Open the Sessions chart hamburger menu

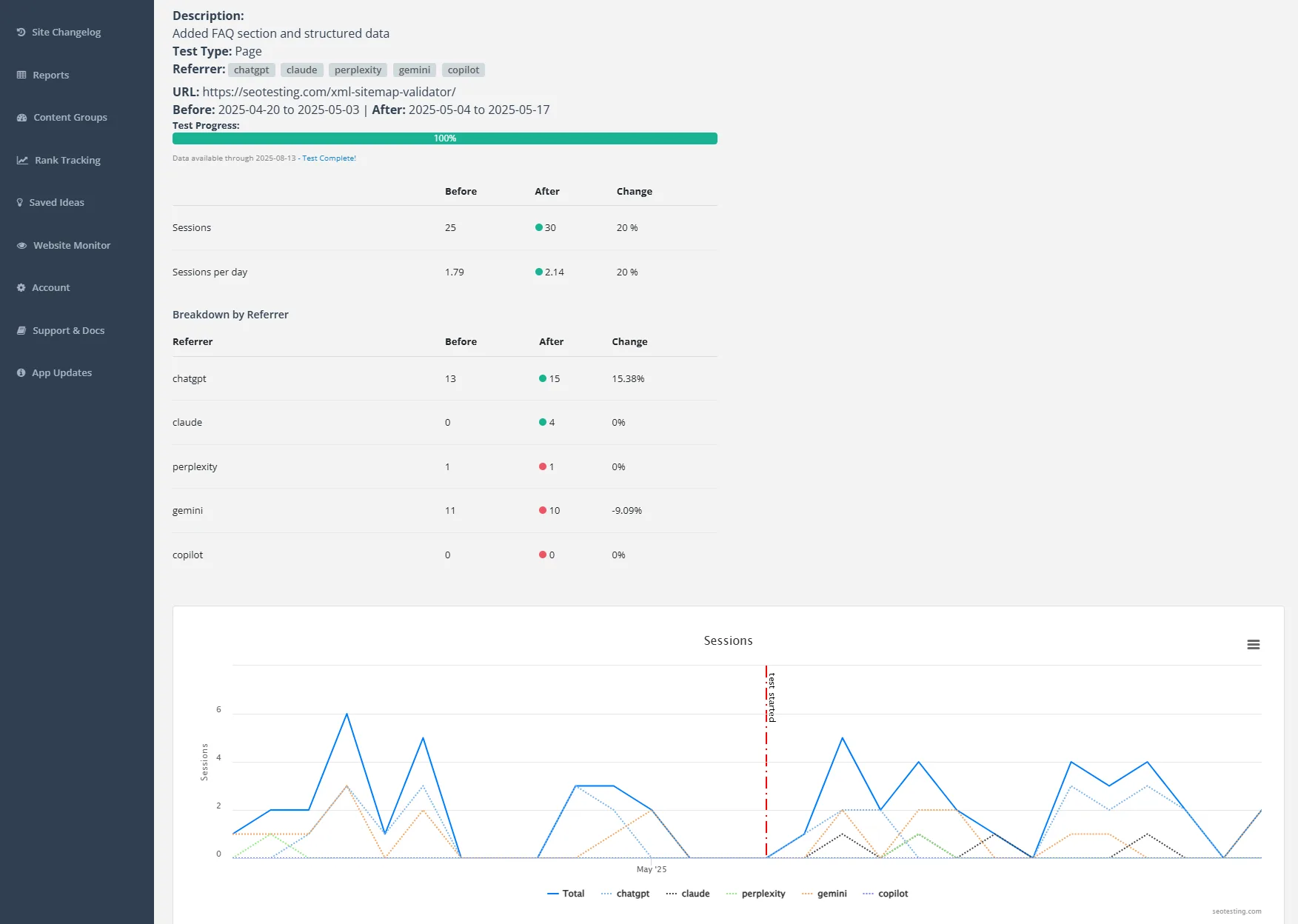1253,645
